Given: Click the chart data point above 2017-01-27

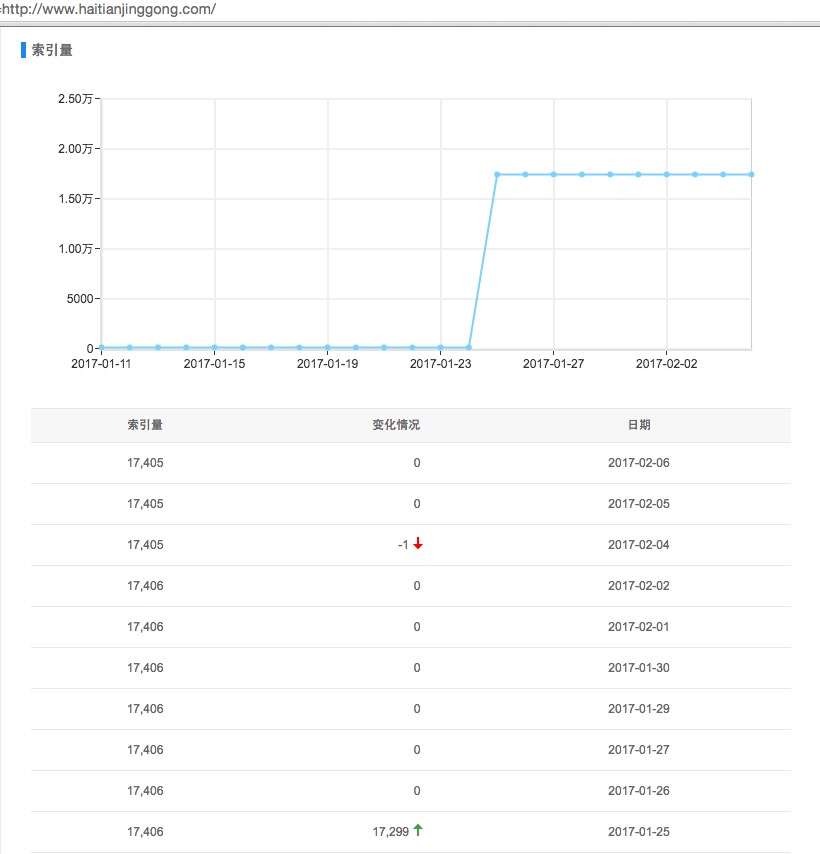Looking at the screenshot, I should tap(553, 174).
